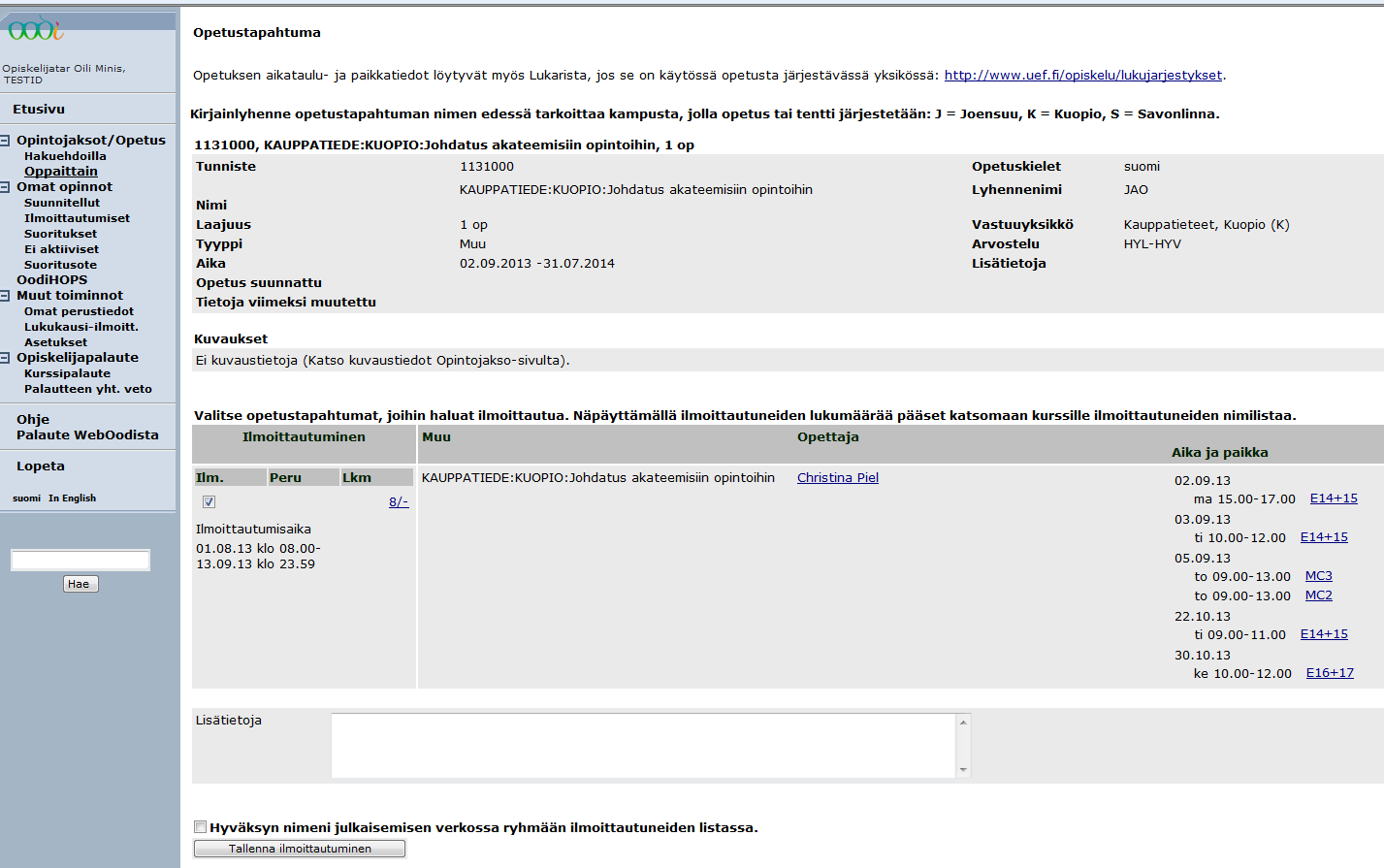
Task: Open E14+15 room link for 02.09.13
Action: tap(1334, 498)
